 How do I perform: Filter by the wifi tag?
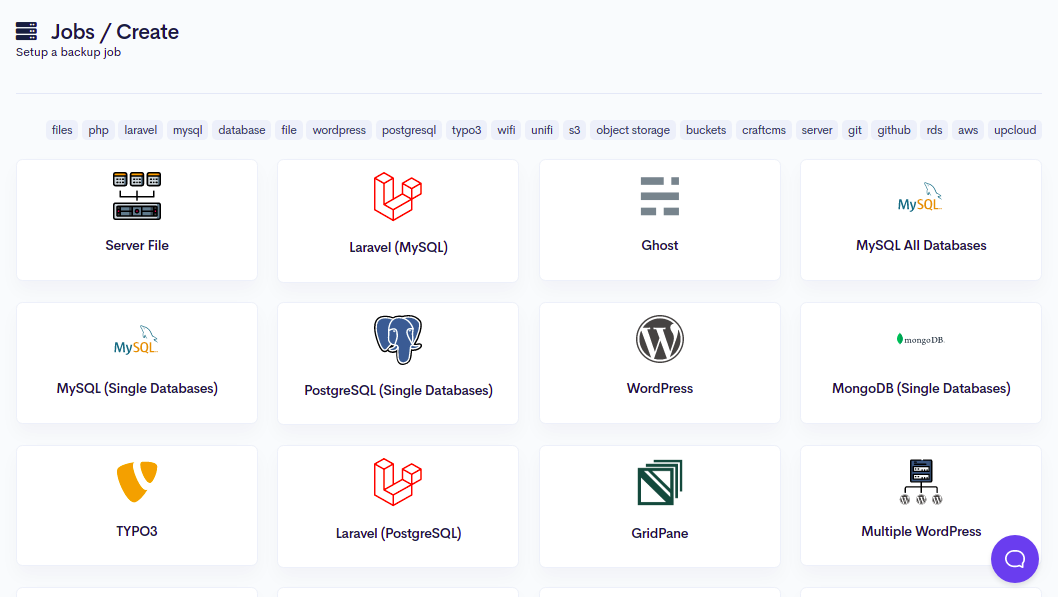506,130
